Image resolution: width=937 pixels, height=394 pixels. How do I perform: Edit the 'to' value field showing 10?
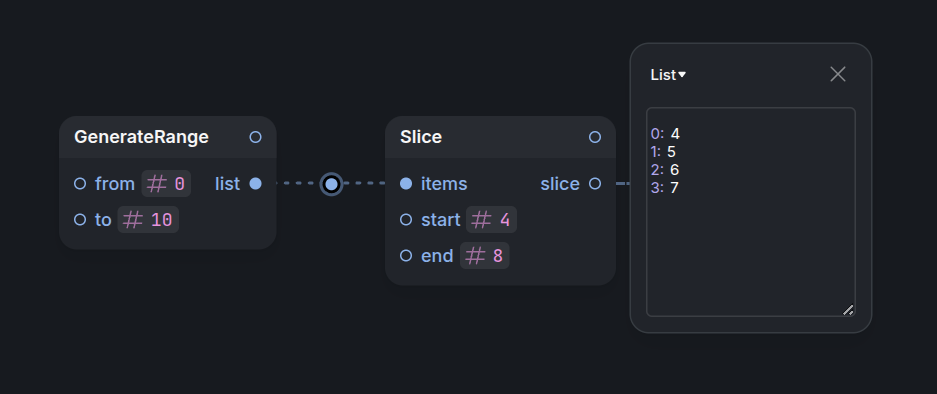[x=148, y=219]
